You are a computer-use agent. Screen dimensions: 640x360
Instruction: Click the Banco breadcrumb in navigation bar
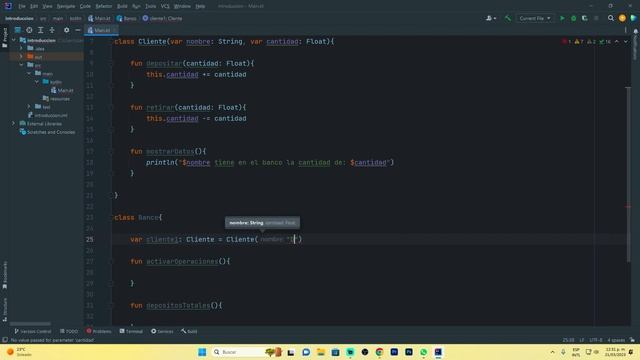[127, 18]
